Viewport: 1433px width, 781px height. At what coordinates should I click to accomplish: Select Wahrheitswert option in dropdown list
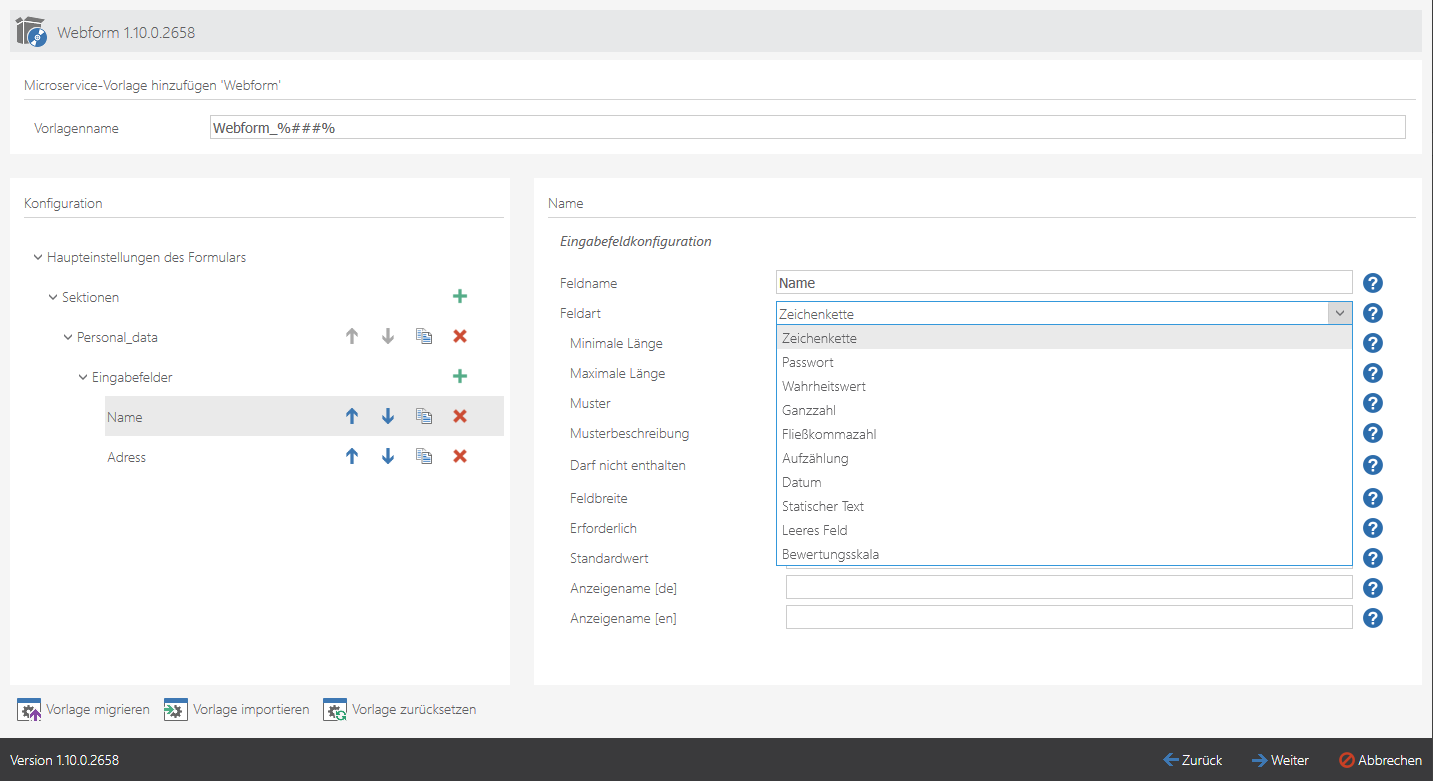click(x=824, y=386)
